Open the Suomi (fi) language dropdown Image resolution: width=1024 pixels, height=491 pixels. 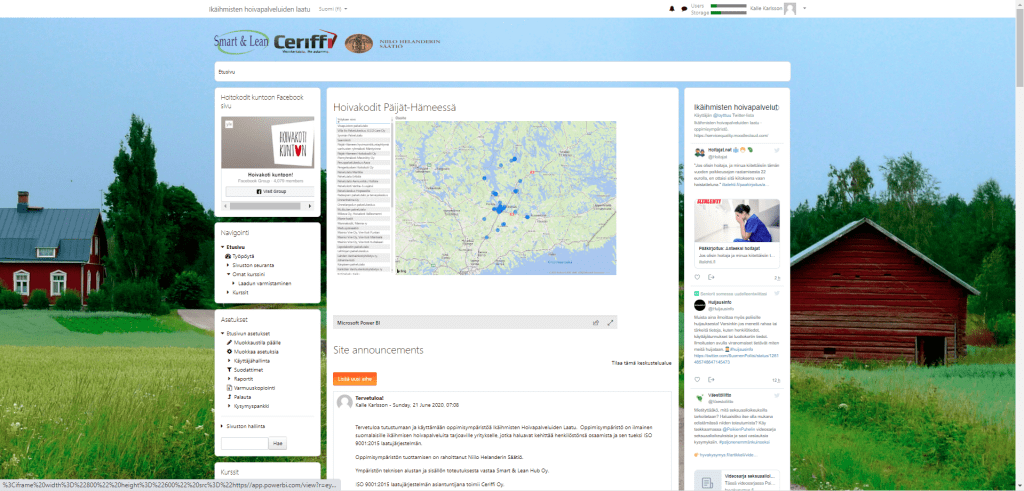[x=331, y=8]
